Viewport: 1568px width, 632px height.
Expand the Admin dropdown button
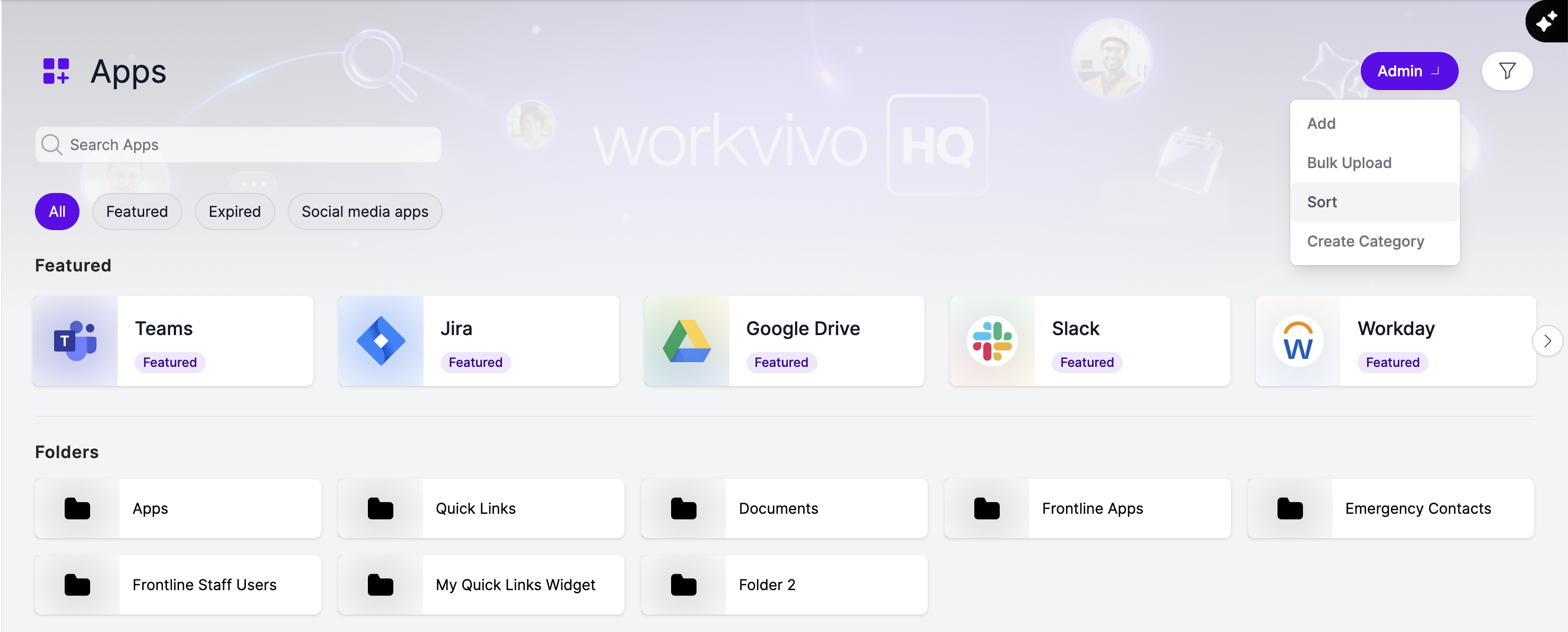pyautogui.click(x=1409, y=71)
